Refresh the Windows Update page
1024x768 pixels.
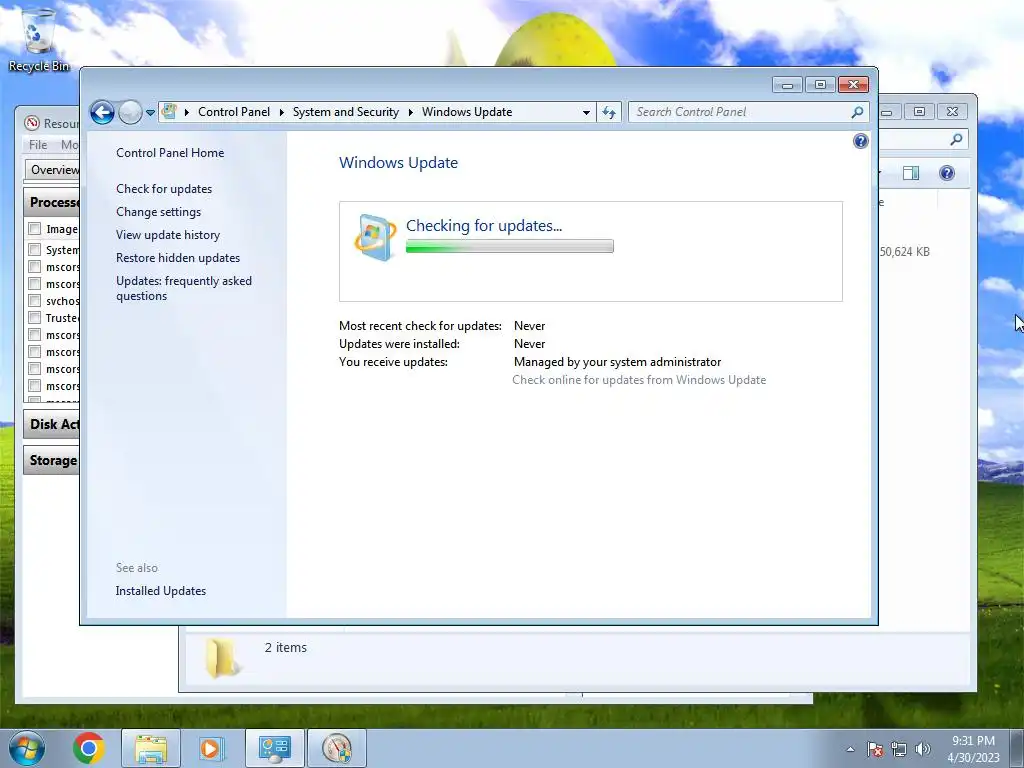(609, 112)
